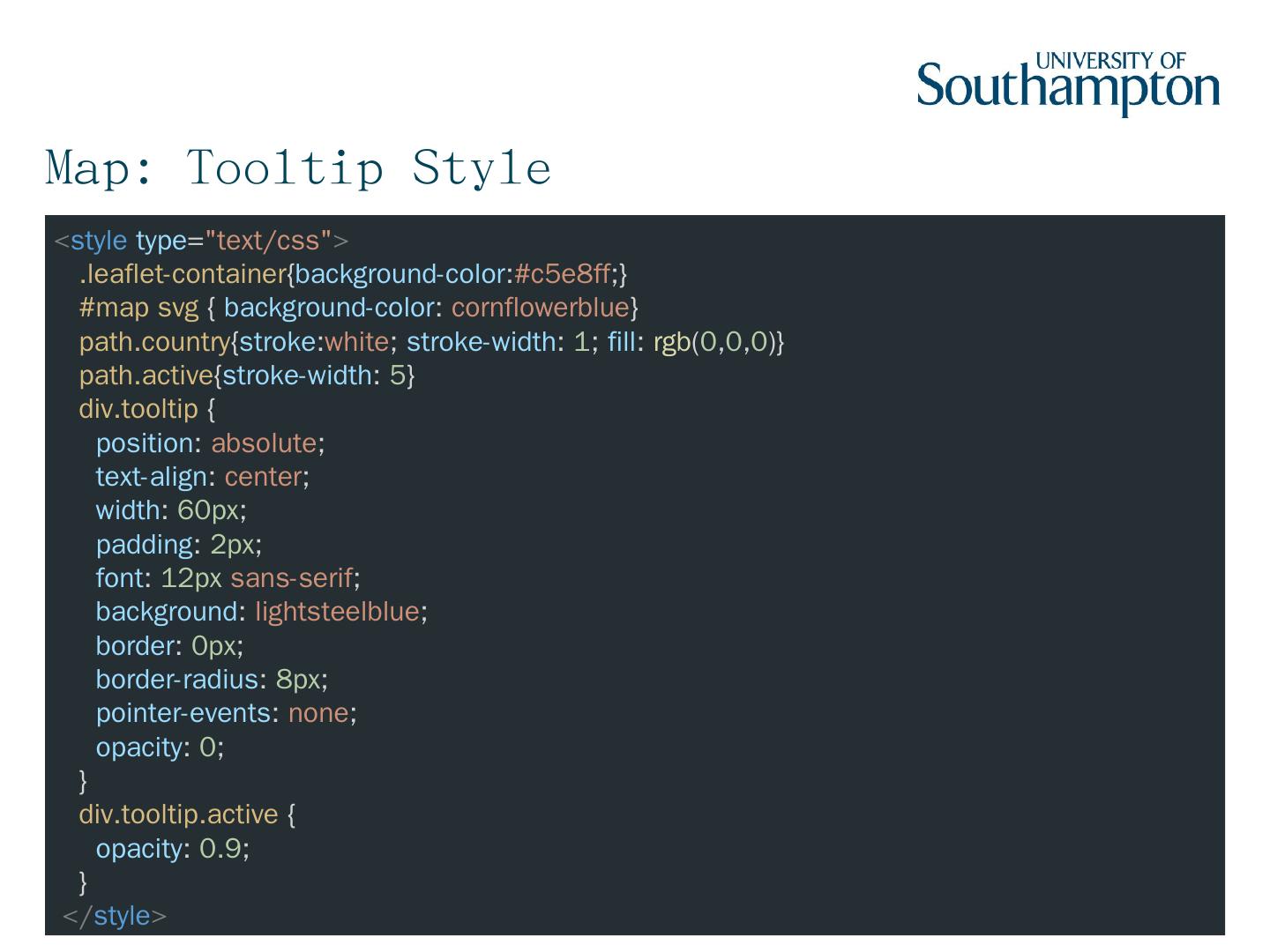Select the .leaflet-container selector text

click(183, 274)
